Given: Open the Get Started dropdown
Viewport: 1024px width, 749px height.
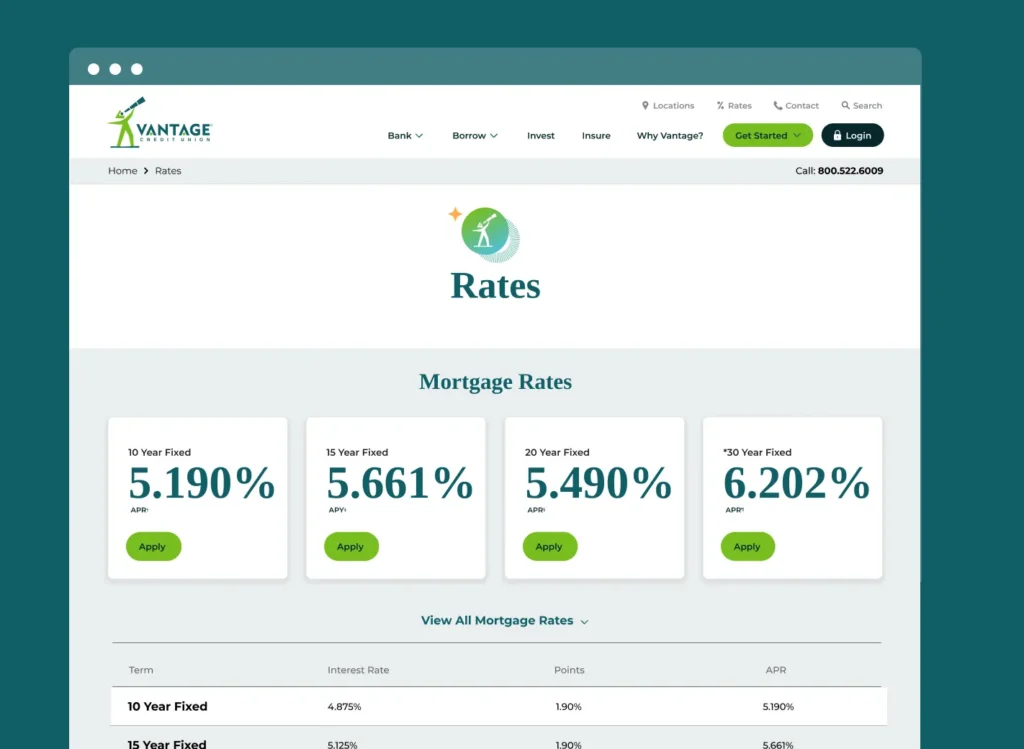Looking at the screenshot, I should [x=767, y=135].
